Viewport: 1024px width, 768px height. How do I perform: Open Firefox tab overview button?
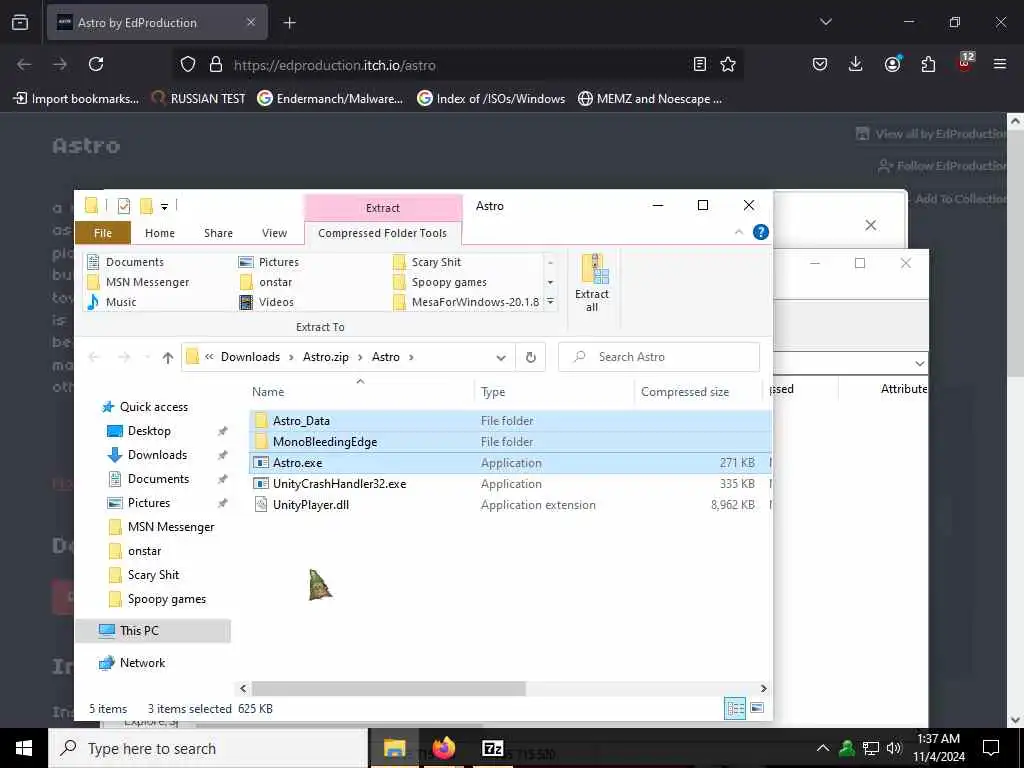(20, 22)
